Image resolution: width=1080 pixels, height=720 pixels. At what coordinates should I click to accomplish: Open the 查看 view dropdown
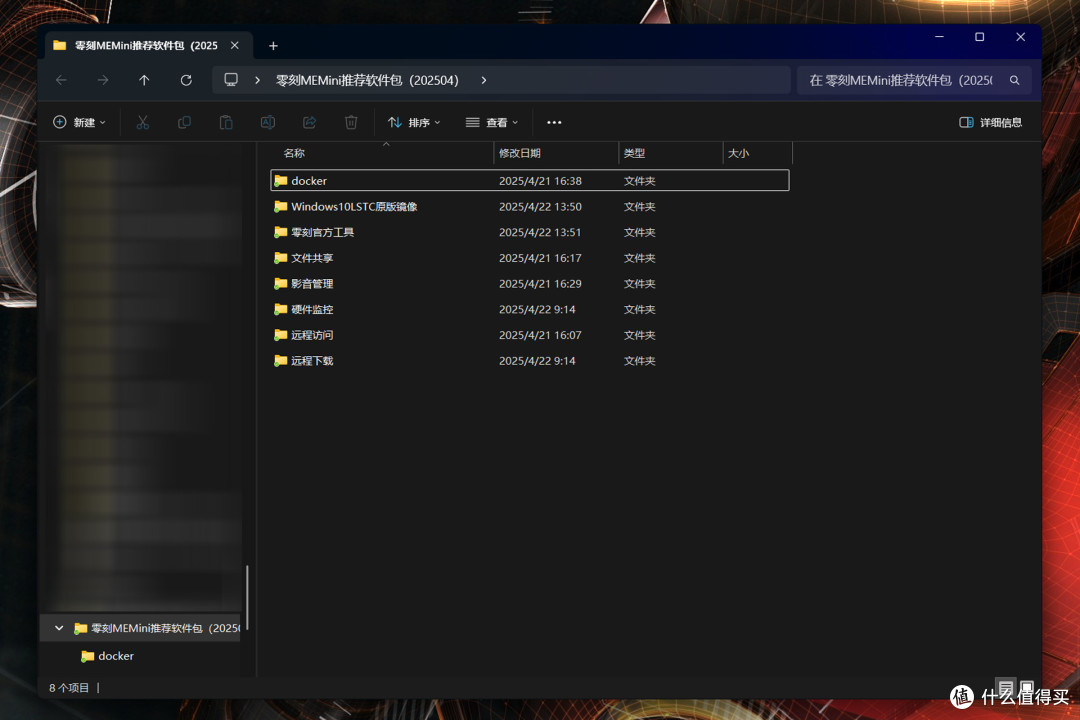(x=492, y=123)
